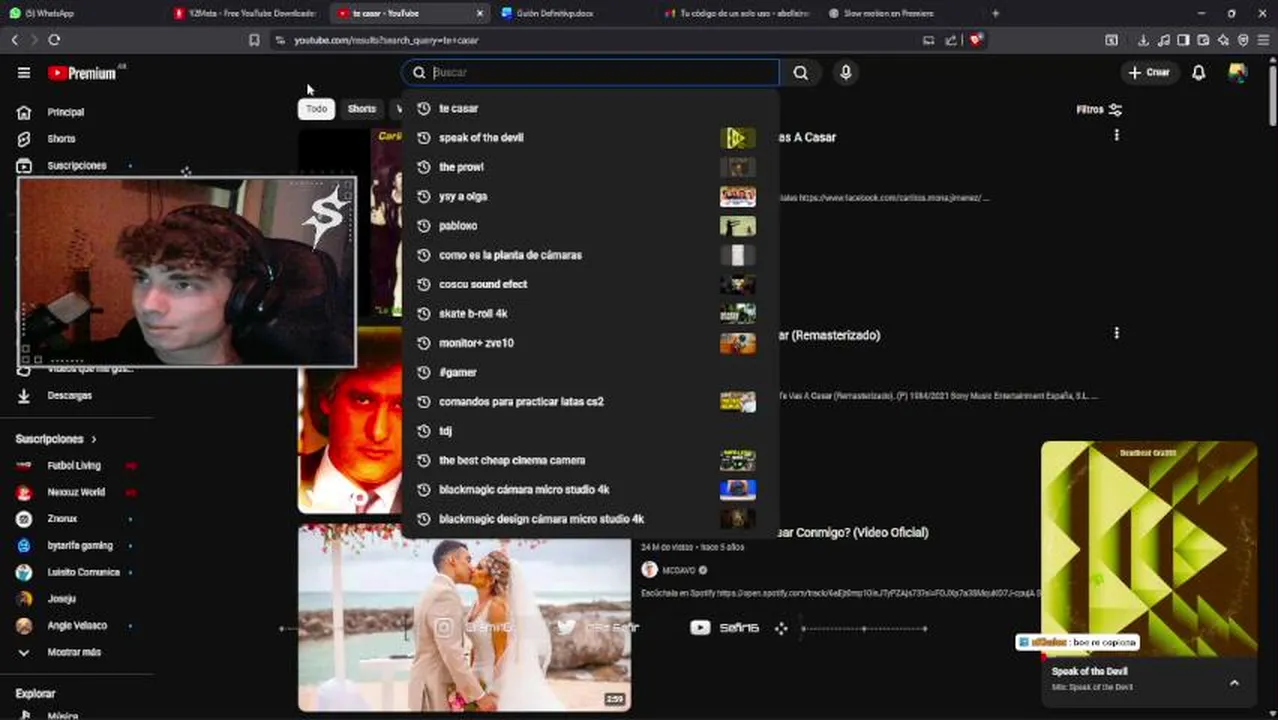Viewport: 1278px width, 720px height.
Task: Pick the "tdj" suggestion
Action: (590, 431)
